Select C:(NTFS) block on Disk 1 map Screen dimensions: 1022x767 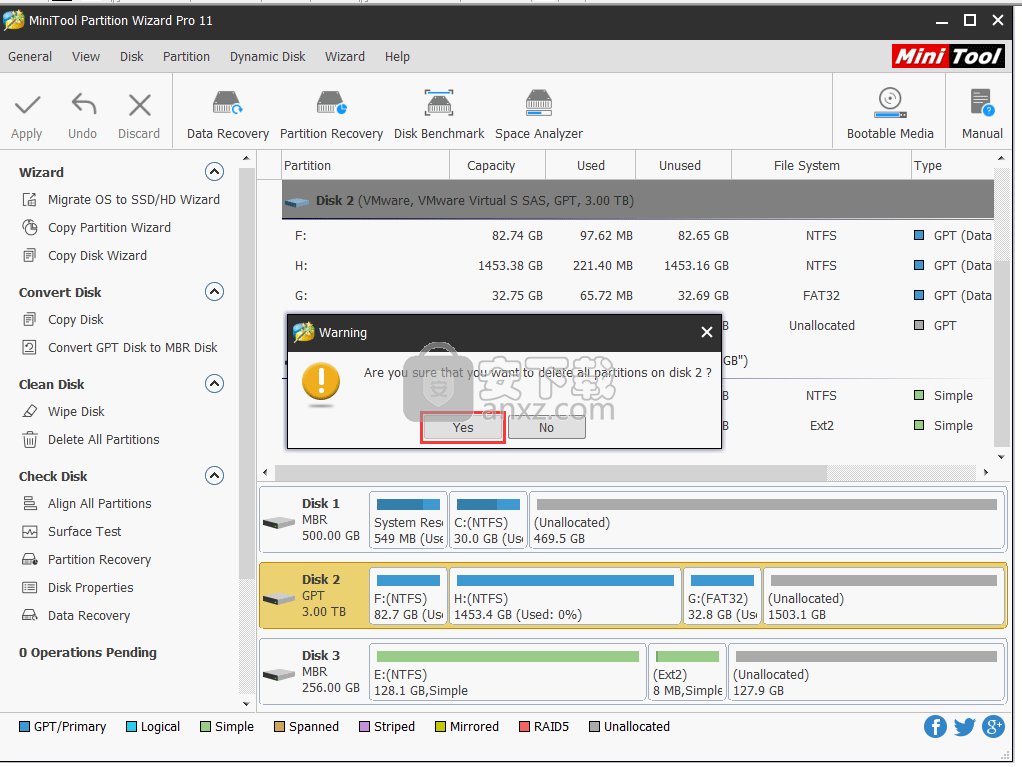(x=488, y=520)
